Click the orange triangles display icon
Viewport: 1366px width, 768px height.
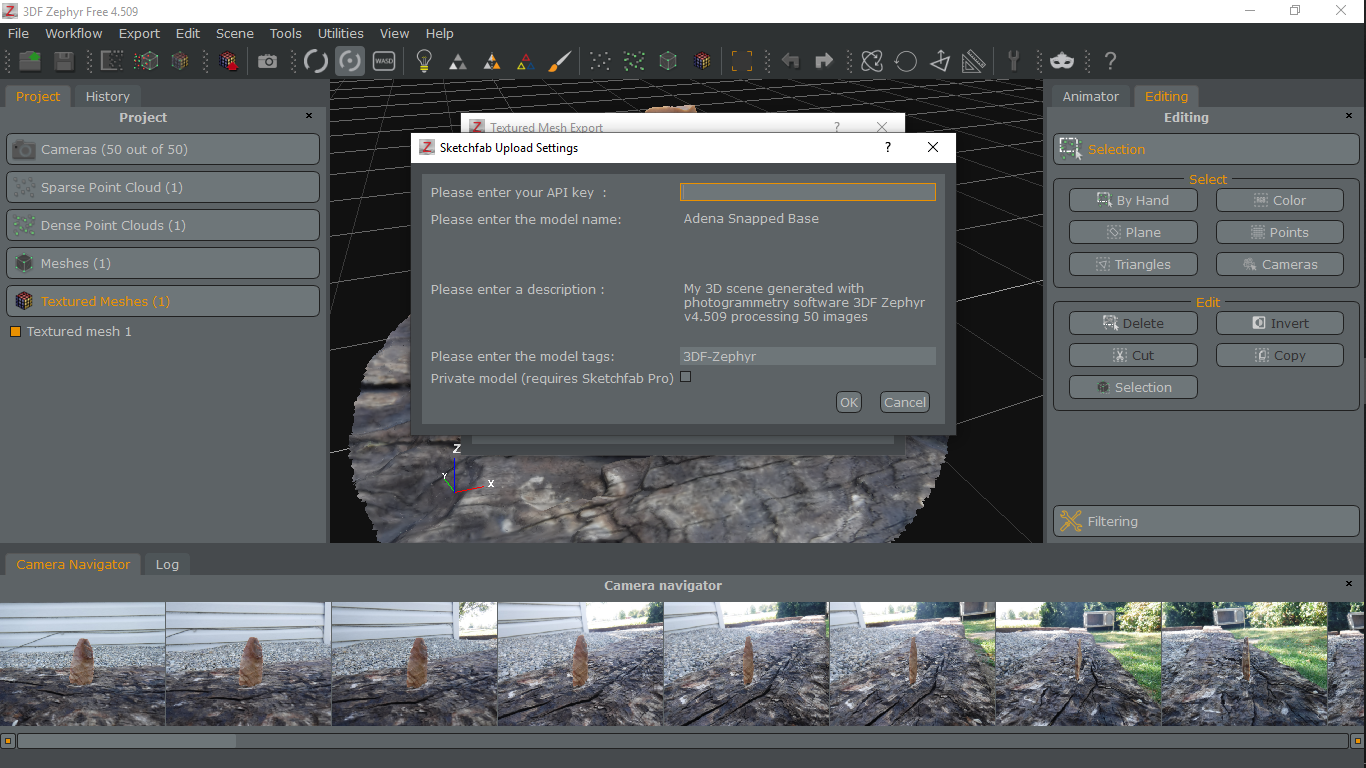491,62
